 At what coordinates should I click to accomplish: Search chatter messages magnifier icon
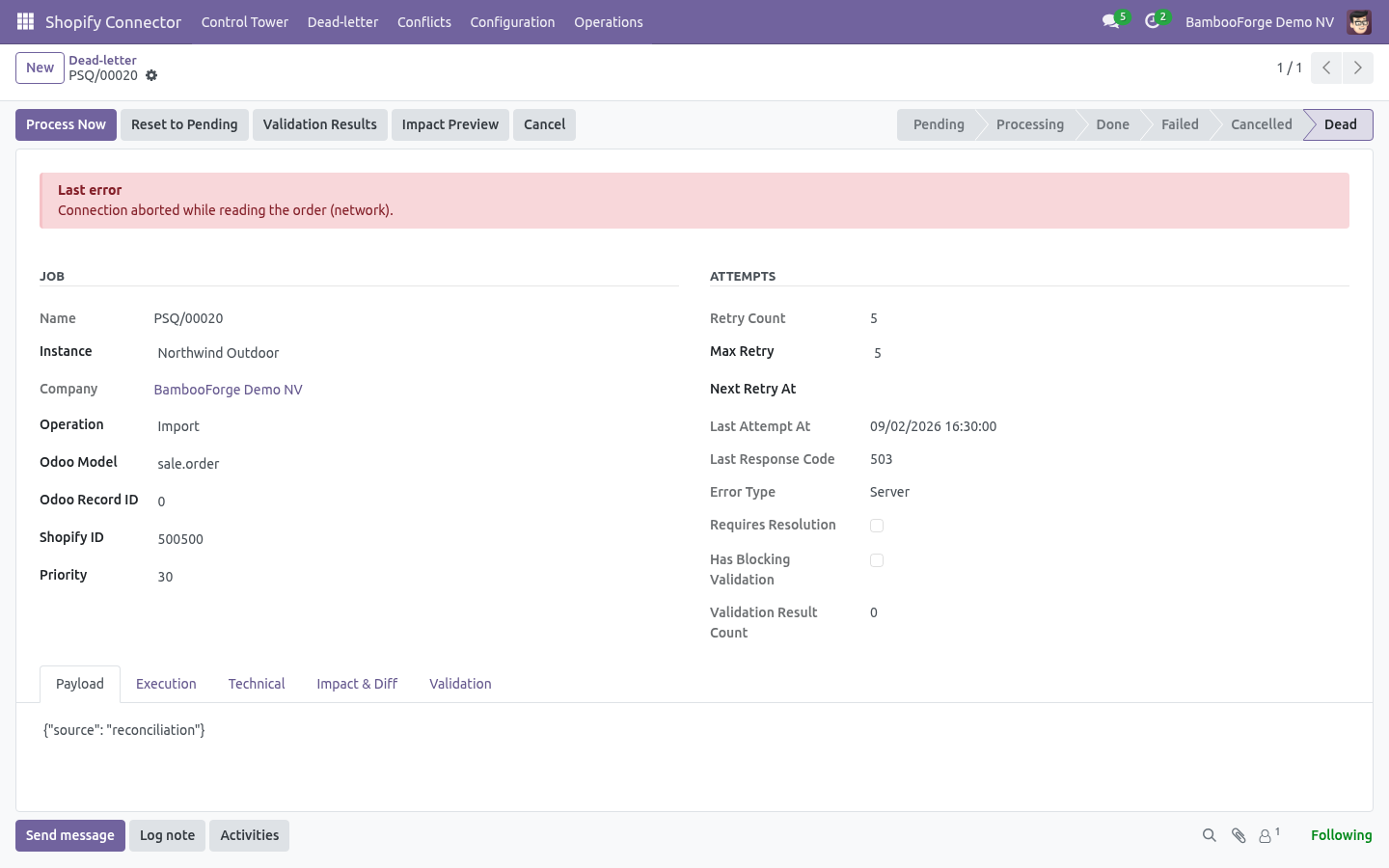(x=1209, y=835)
